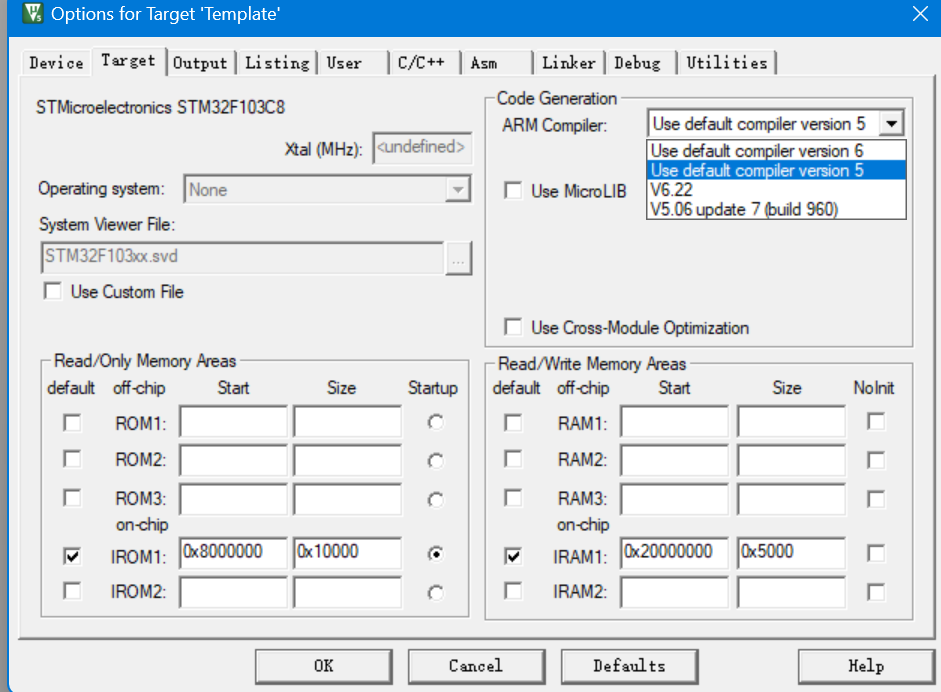This screenshot has height=692, width=941.
Task: Enable NoInit for IRAM2
Action: coord(876,592)
